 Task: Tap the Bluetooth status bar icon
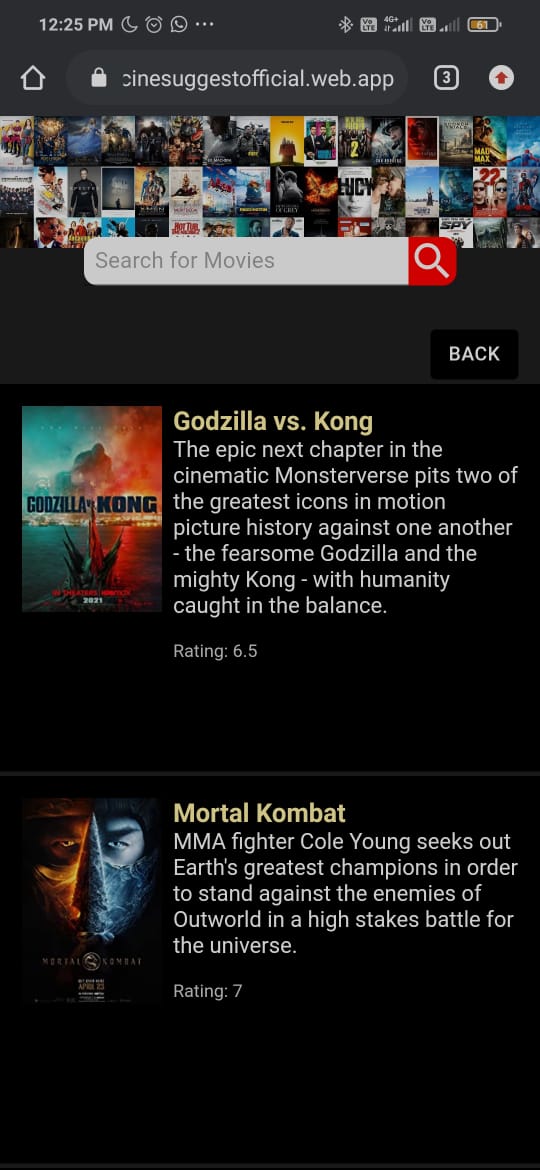(x=345, y=25)
